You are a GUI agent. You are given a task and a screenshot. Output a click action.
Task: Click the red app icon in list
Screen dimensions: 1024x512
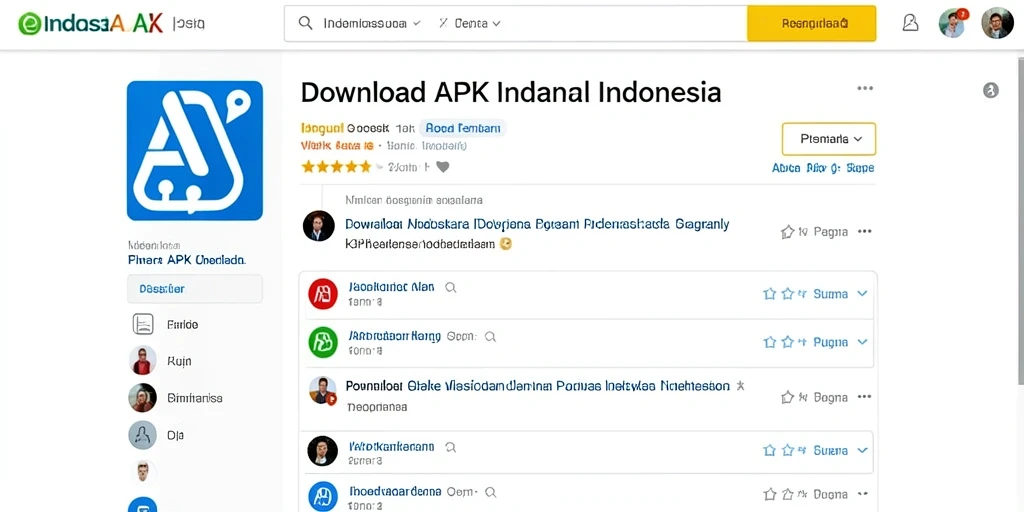323,294
